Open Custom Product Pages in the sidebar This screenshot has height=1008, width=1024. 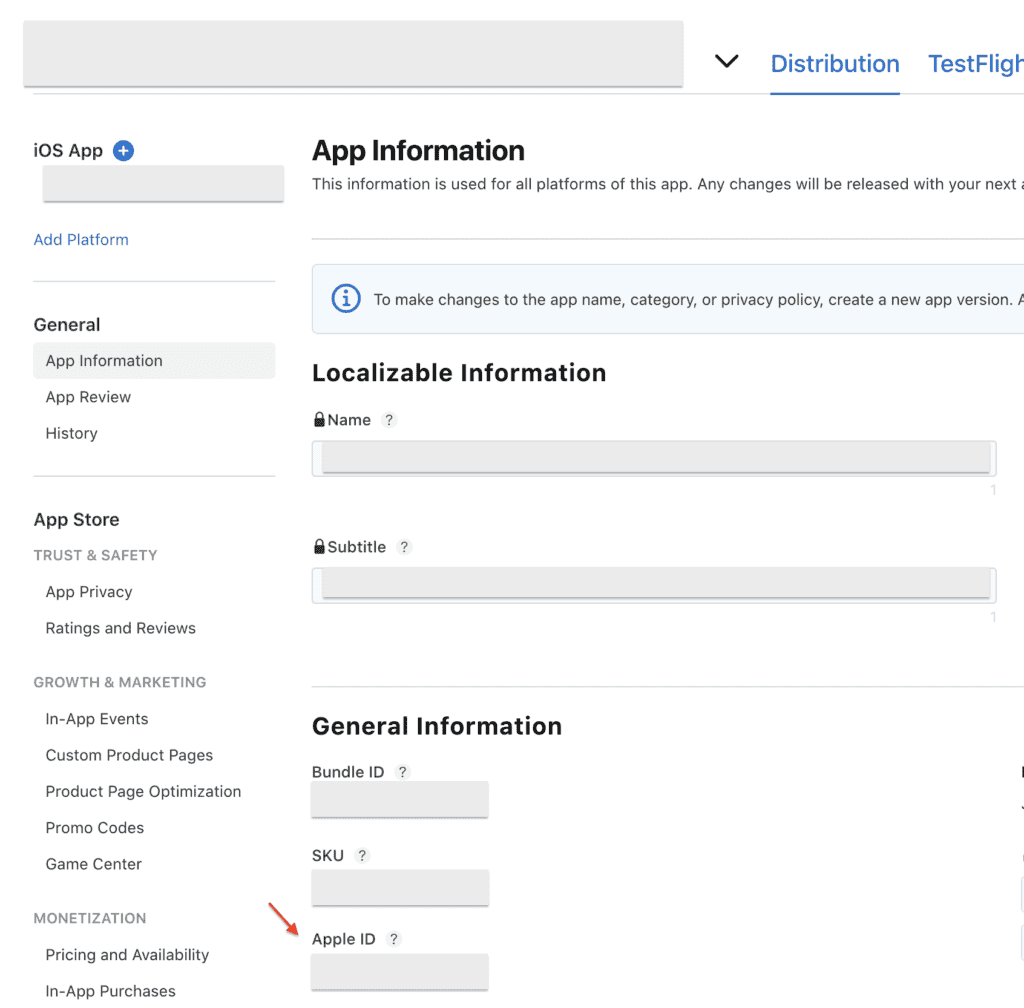click(x=129, y=755)
